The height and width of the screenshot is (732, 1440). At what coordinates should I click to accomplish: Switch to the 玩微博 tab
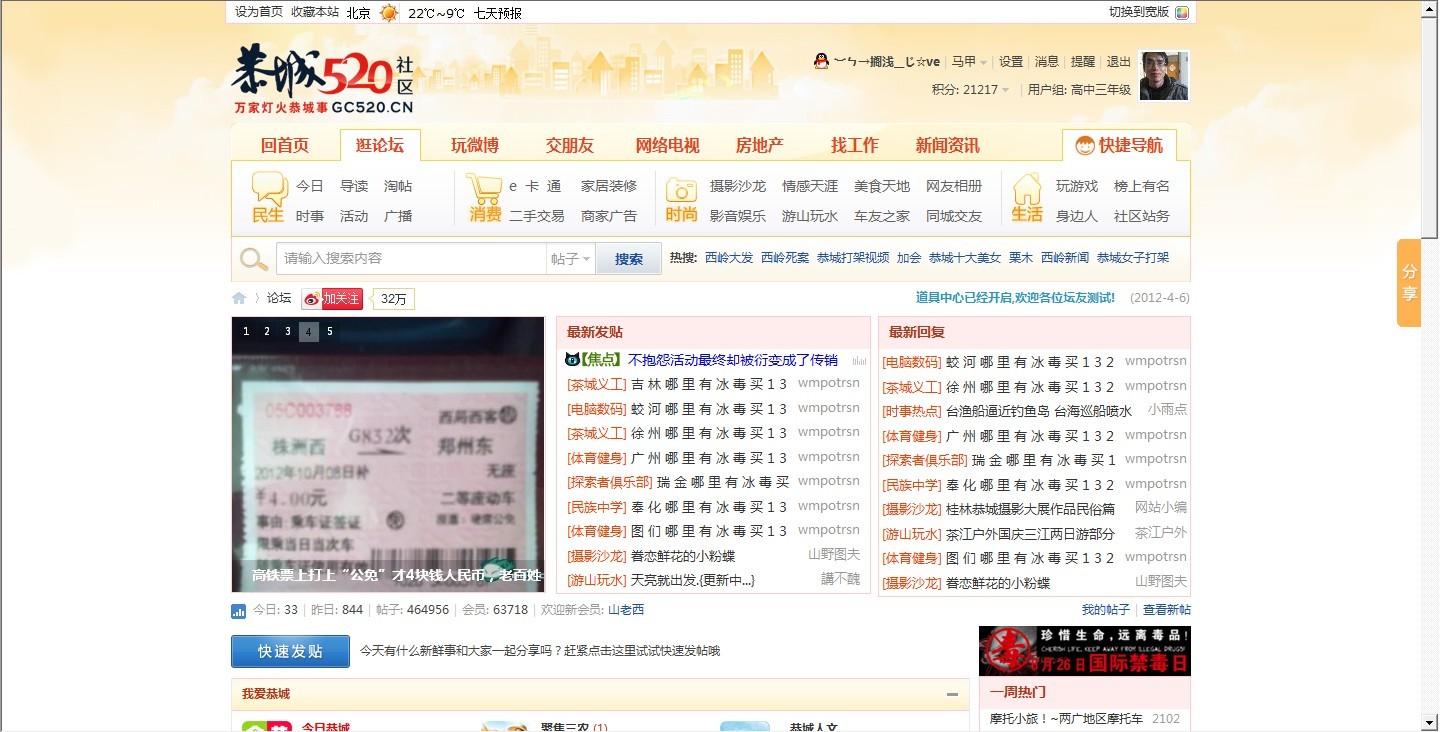pos(474,144)
